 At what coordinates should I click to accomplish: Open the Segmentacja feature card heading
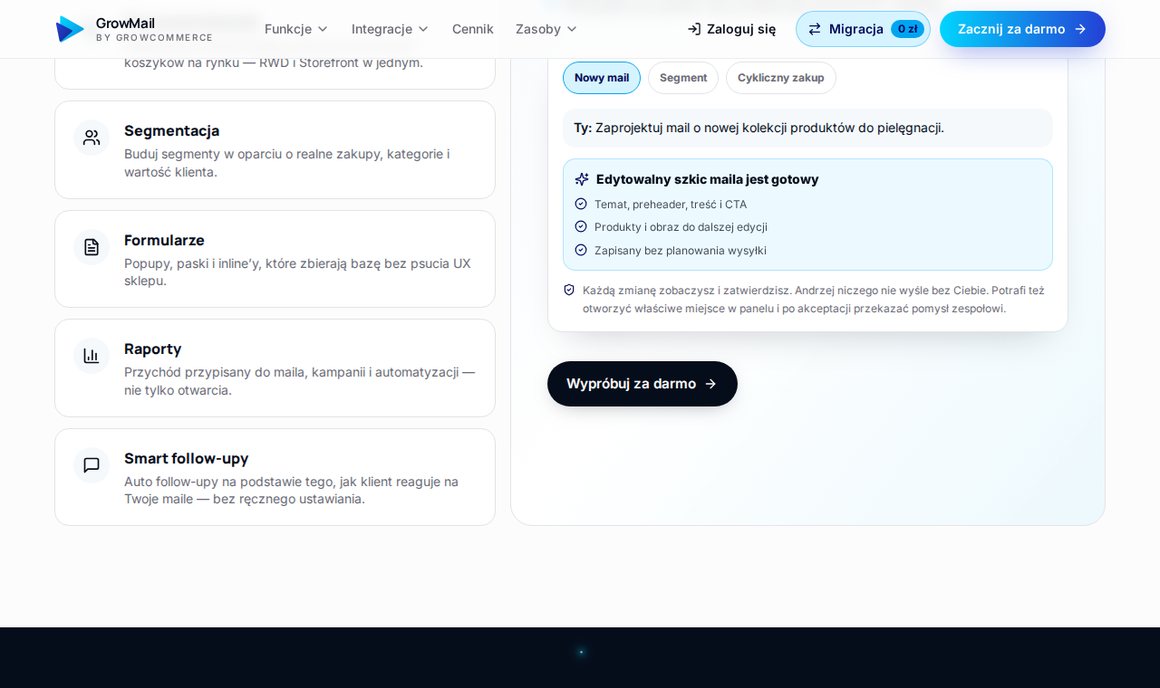[172, 131]
